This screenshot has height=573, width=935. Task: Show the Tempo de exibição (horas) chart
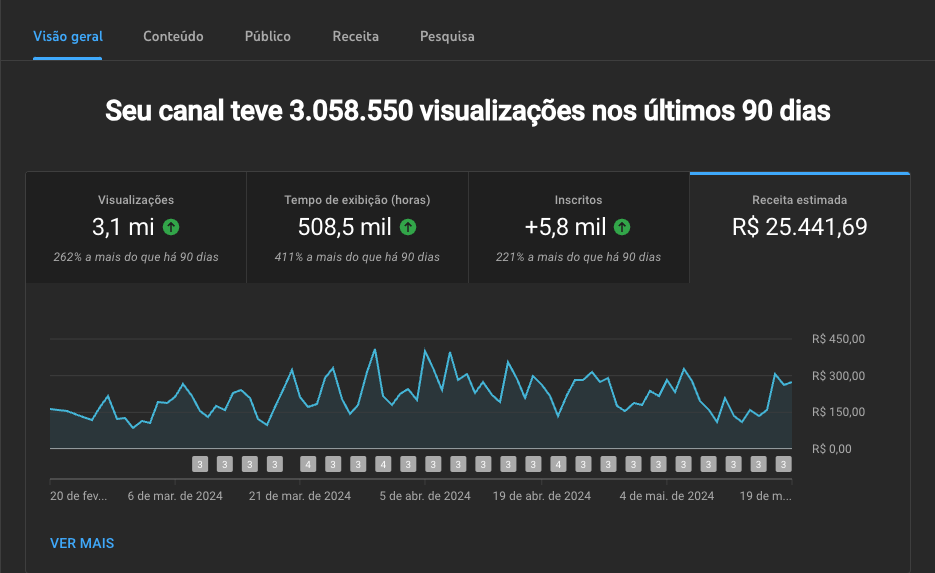357,227
